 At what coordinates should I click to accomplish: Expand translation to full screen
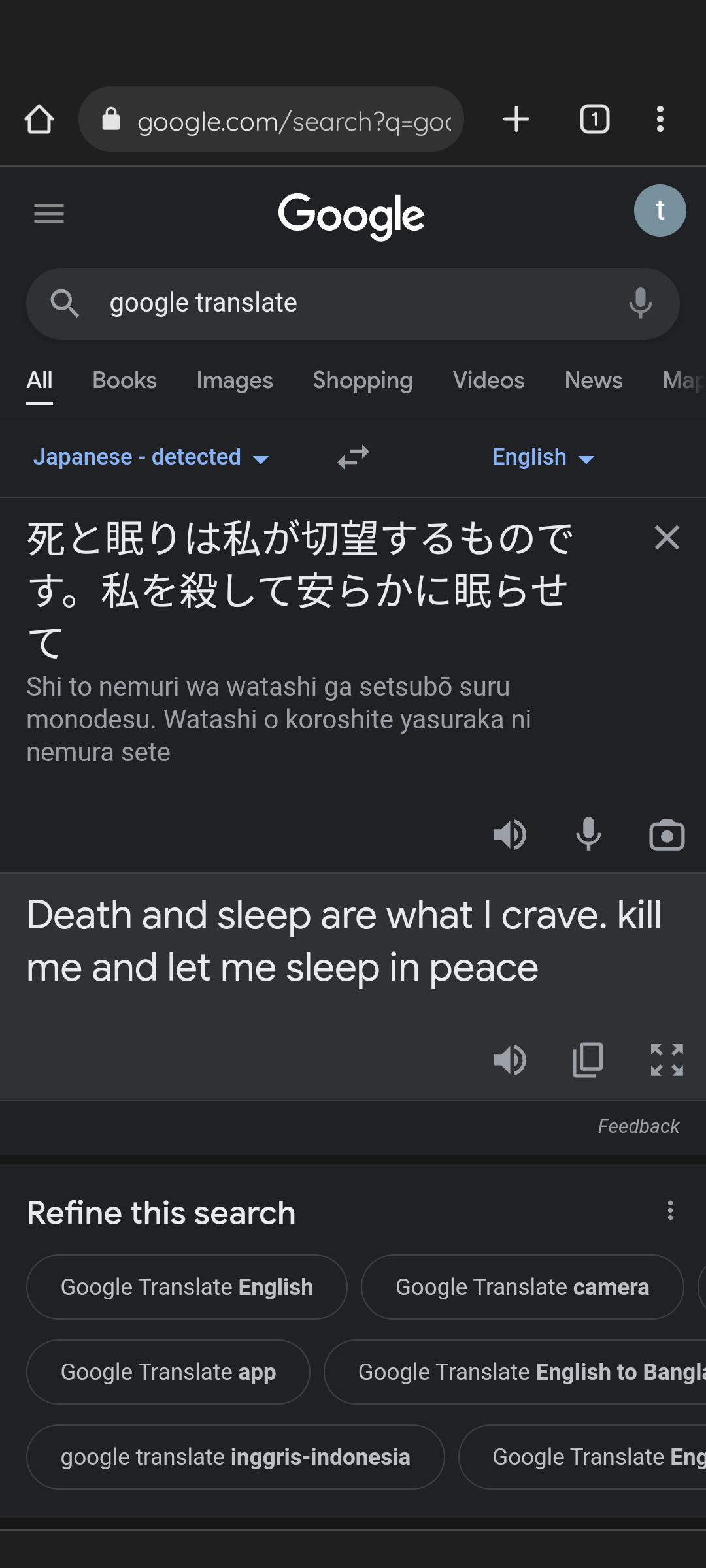[667, 1060]
